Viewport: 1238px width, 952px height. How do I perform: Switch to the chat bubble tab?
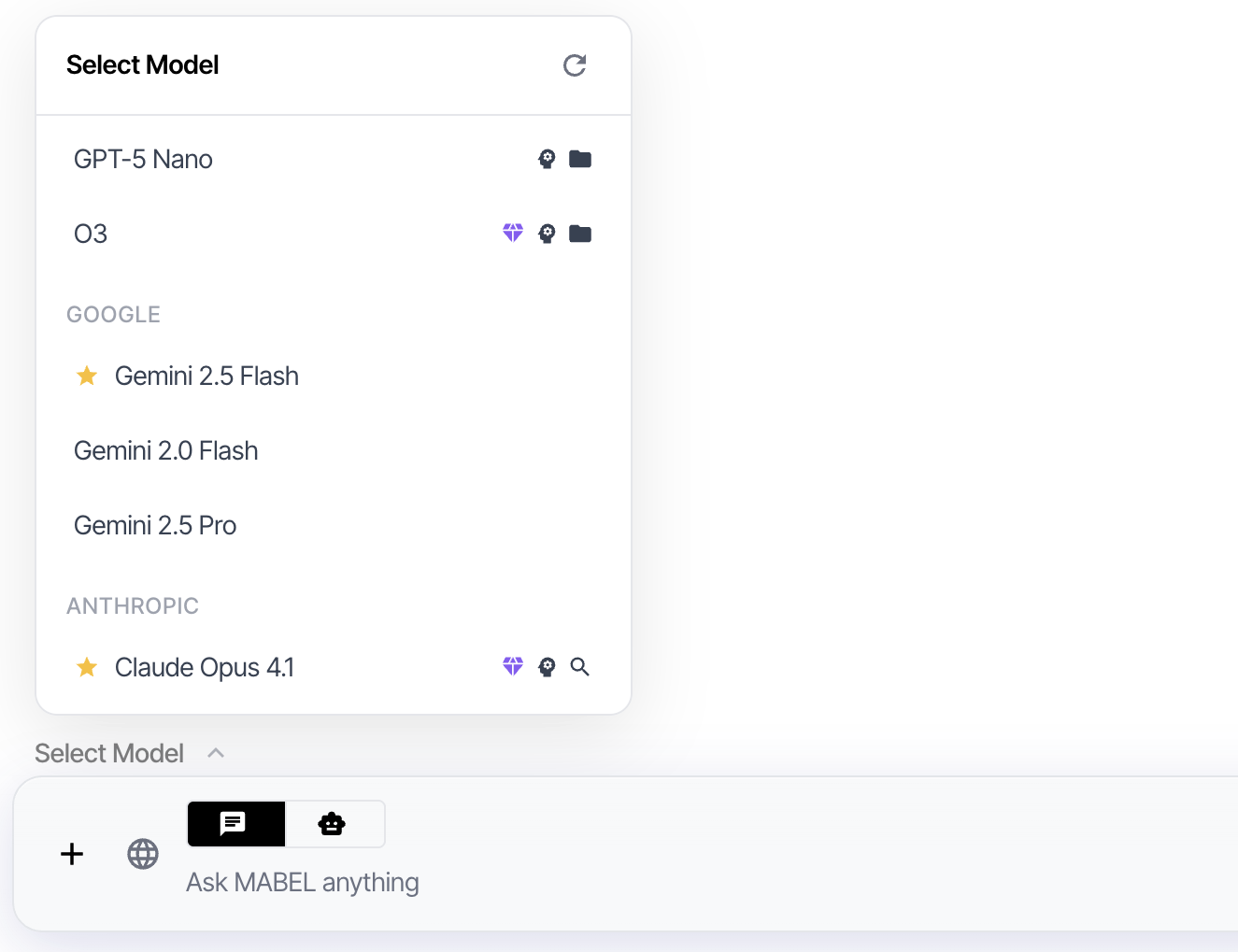235,823
